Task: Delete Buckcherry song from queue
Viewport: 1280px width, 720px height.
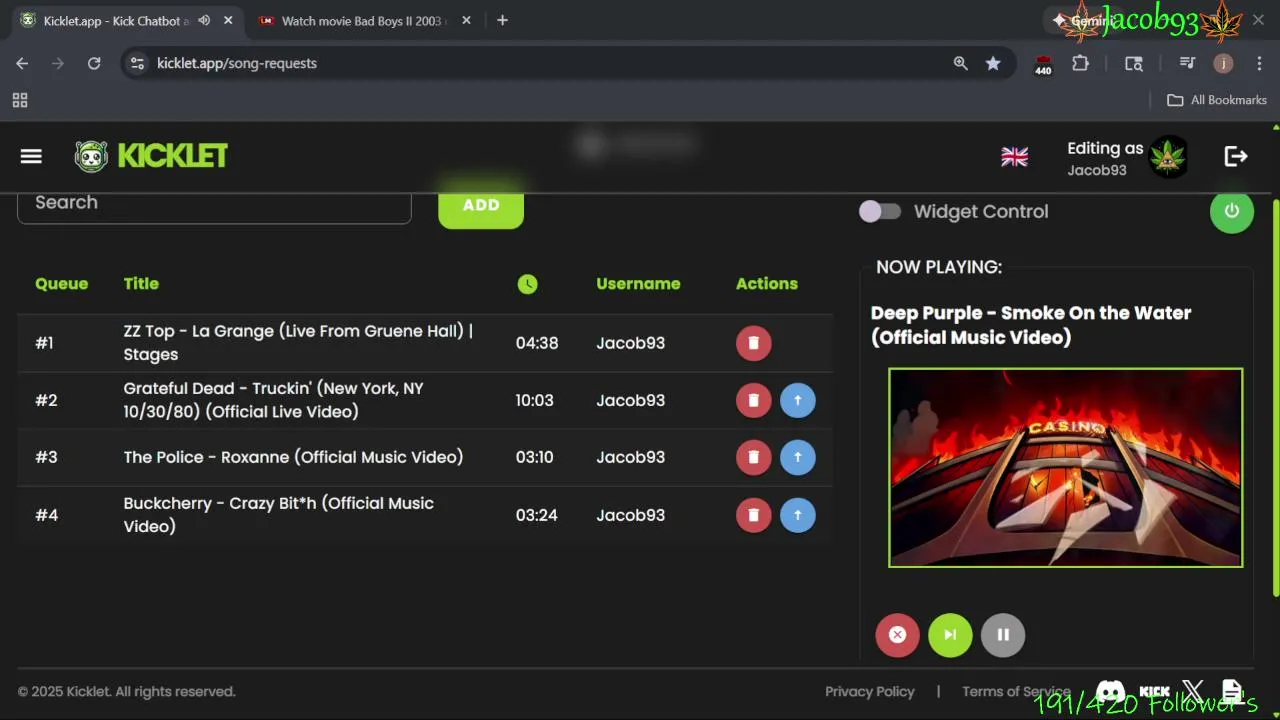Action: [754, 515]
